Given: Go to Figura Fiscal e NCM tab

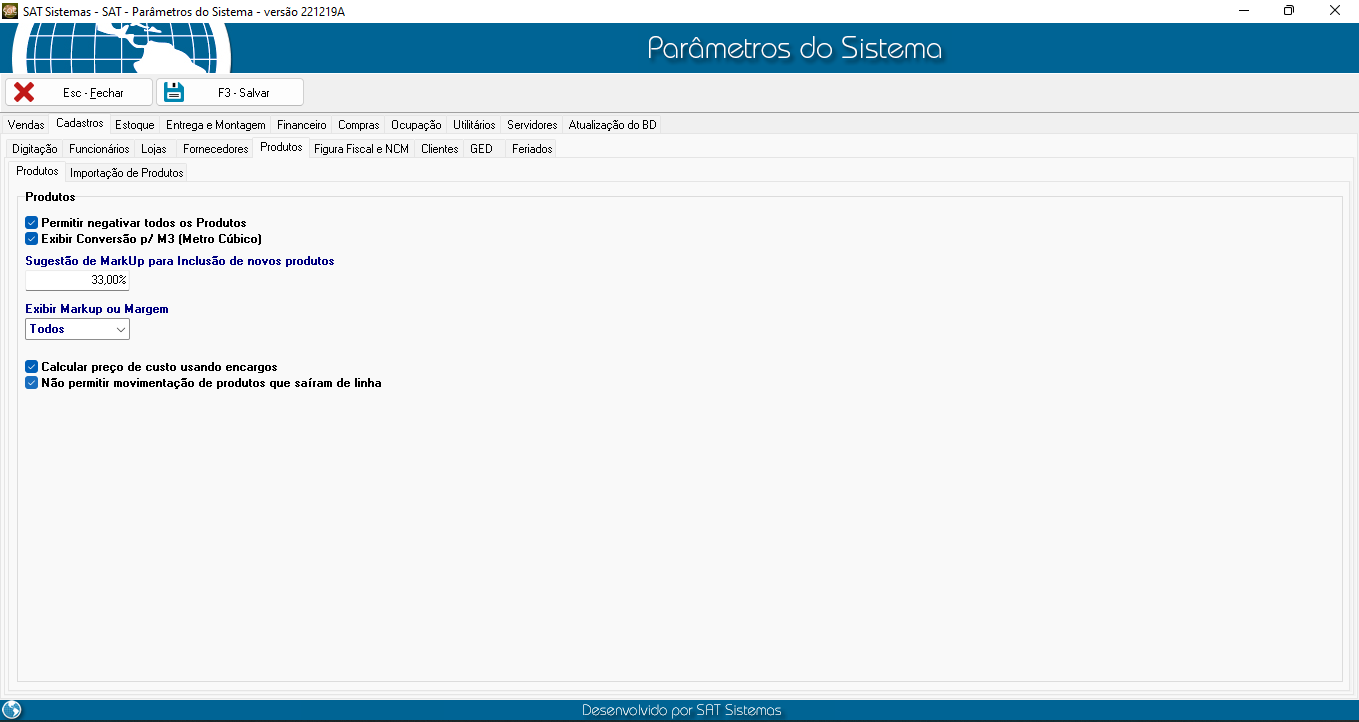Looking at the screenshot, I should pos(361,149).
